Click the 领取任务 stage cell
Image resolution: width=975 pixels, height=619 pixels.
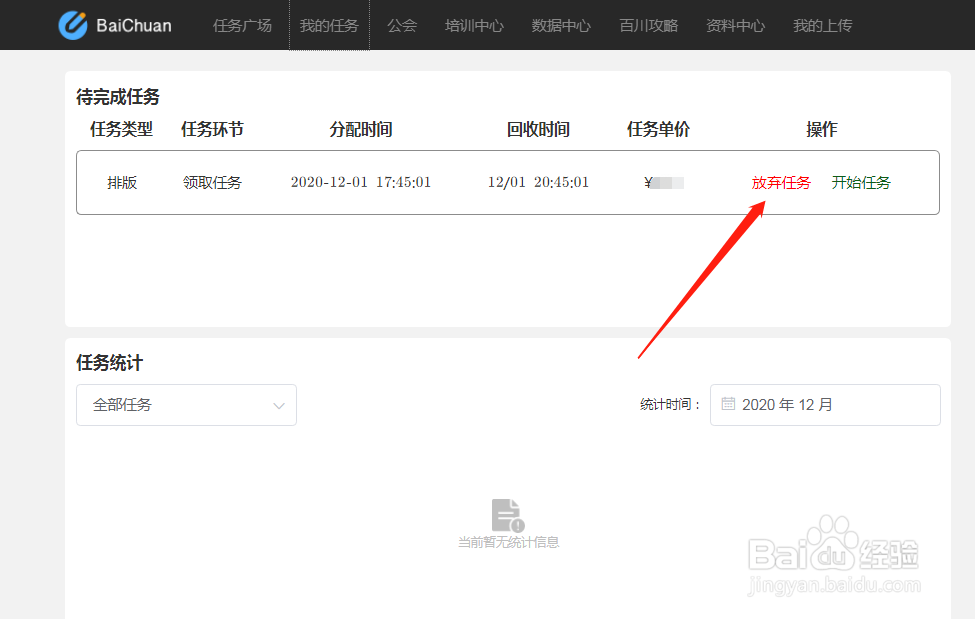(212, 182)
